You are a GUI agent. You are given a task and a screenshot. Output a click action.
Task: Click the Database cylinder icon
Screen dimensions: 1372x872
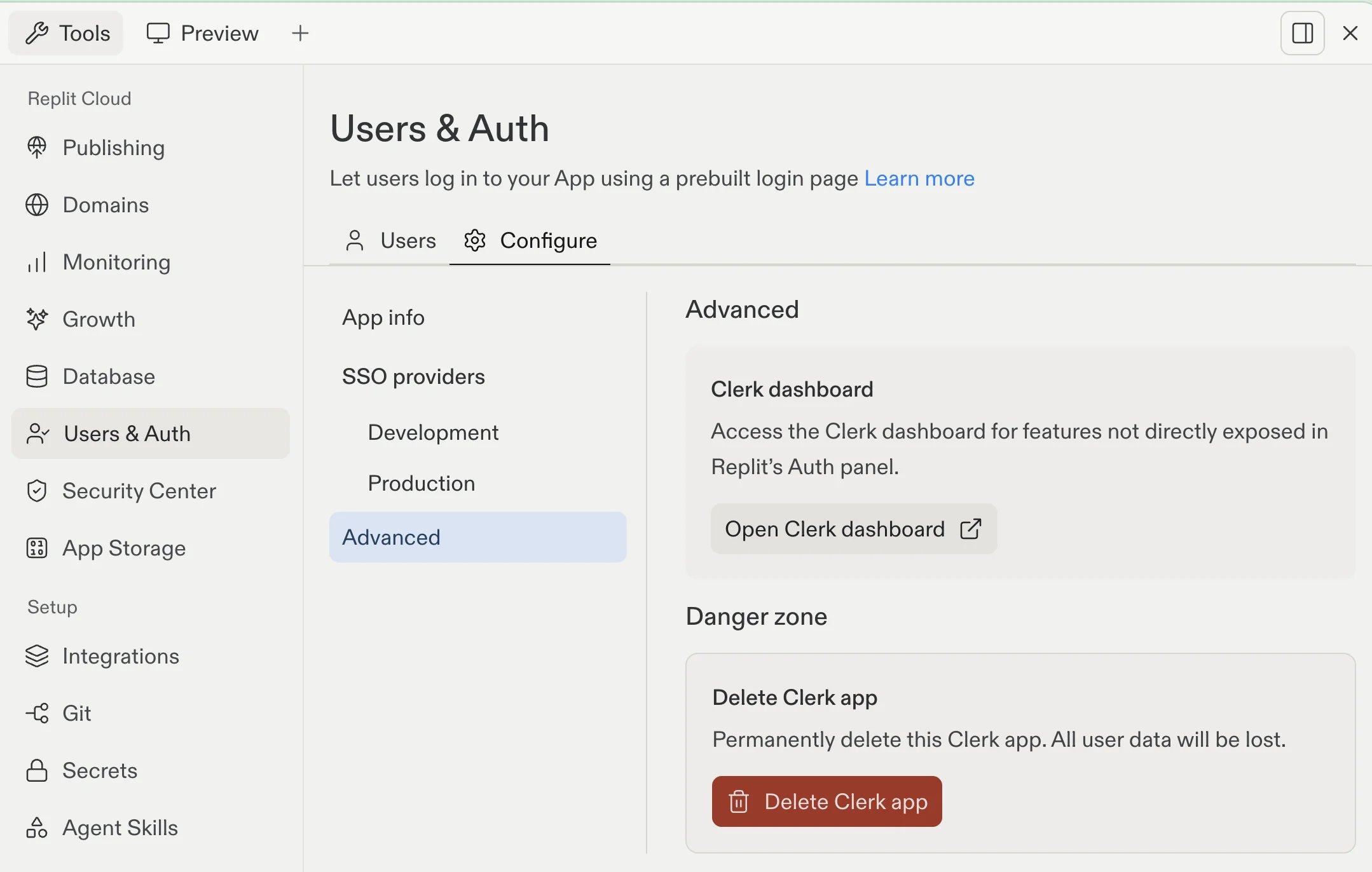37,376
